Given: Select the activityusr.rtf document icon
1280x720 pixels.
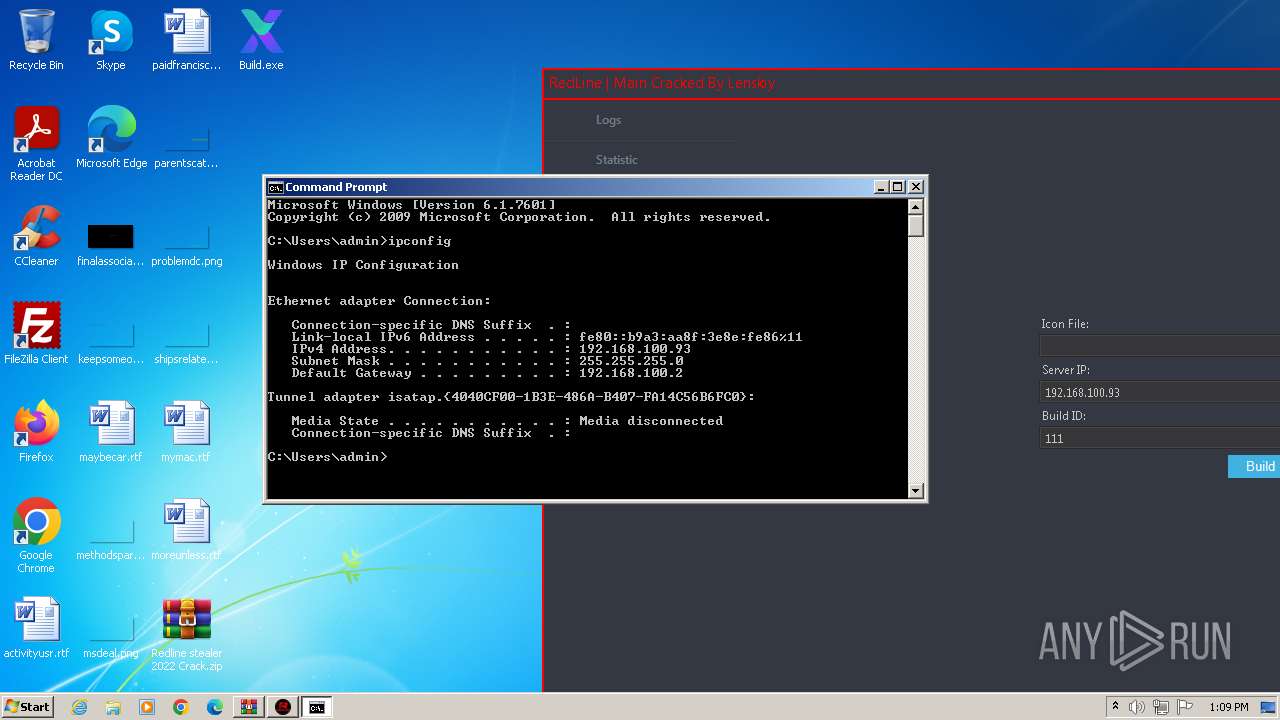Looking at the screenshot, I should point(36,628).
